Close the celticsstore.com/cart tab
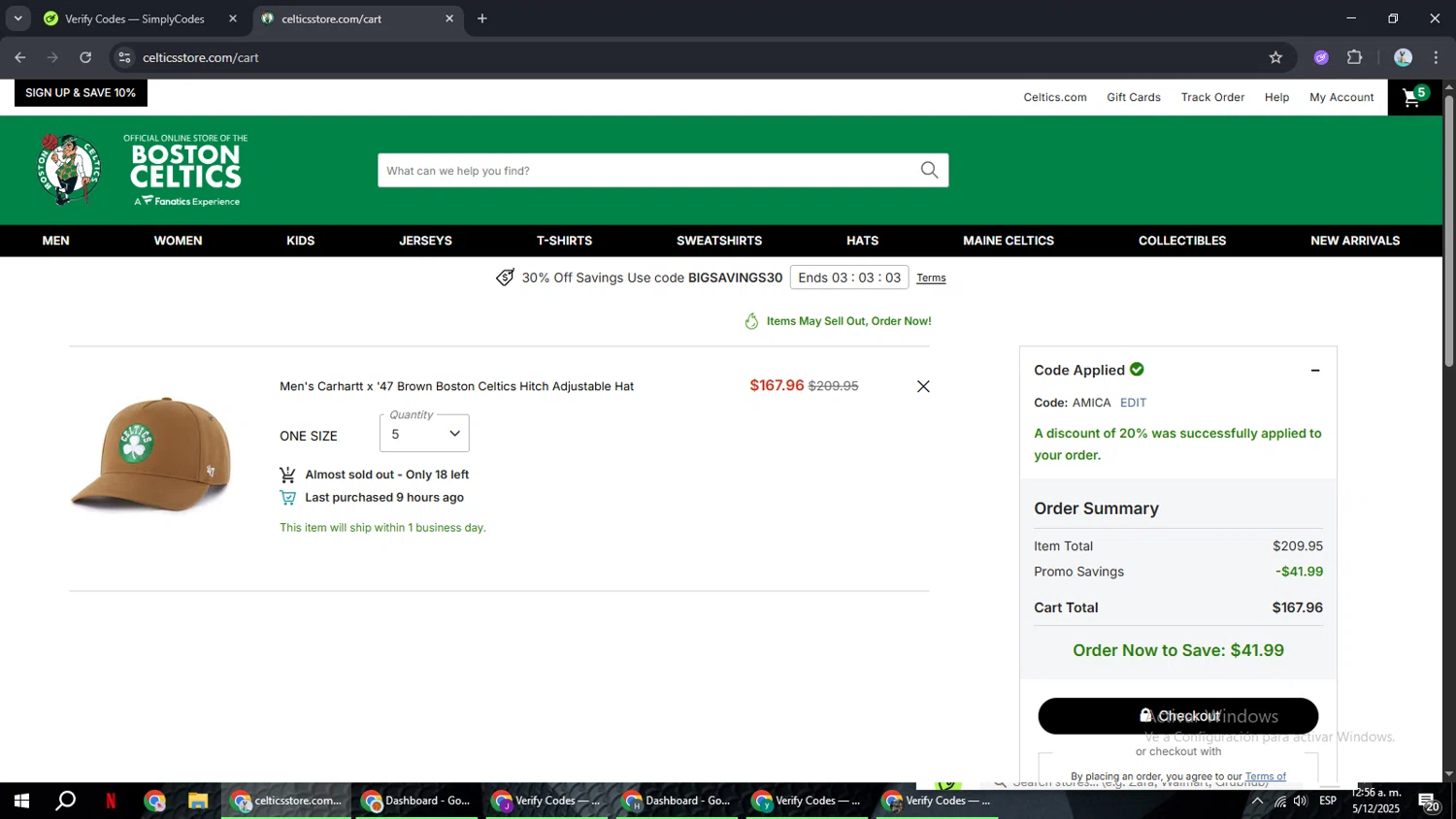 [449, 18]
